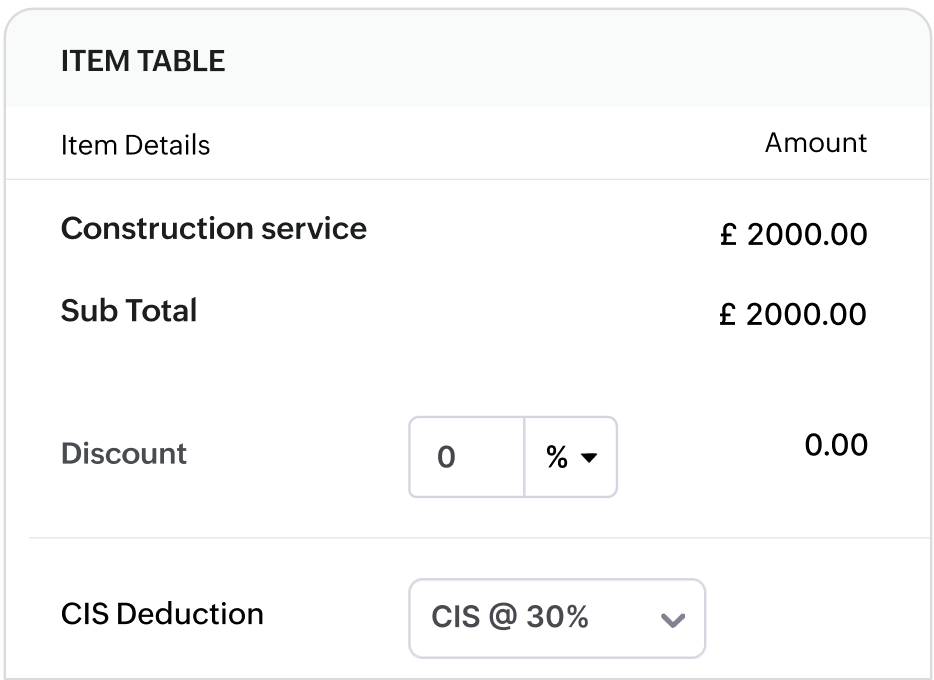
Task: Click the percent symbol in discount type selector
Action: (x=557, y=457)
